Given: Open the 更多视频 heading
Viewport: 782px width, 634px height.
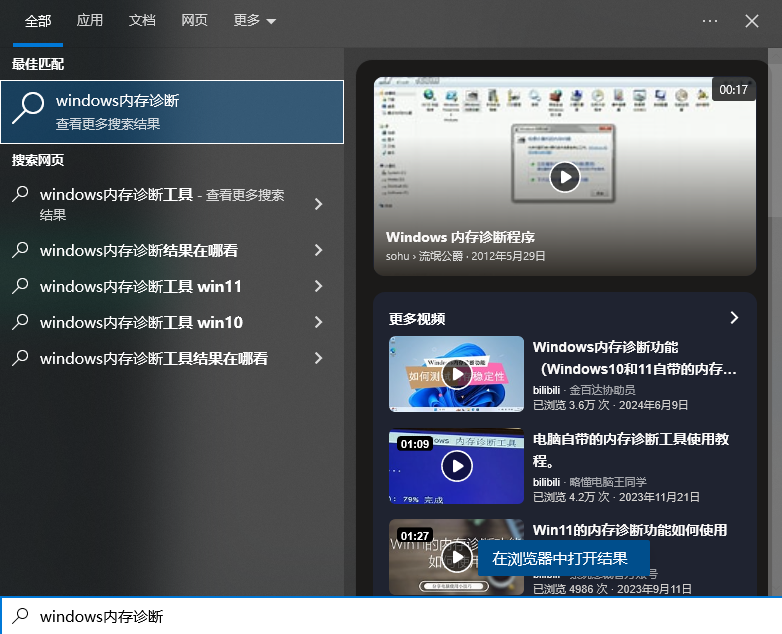Looking at the screenshot, I should [x=417, y=319].
